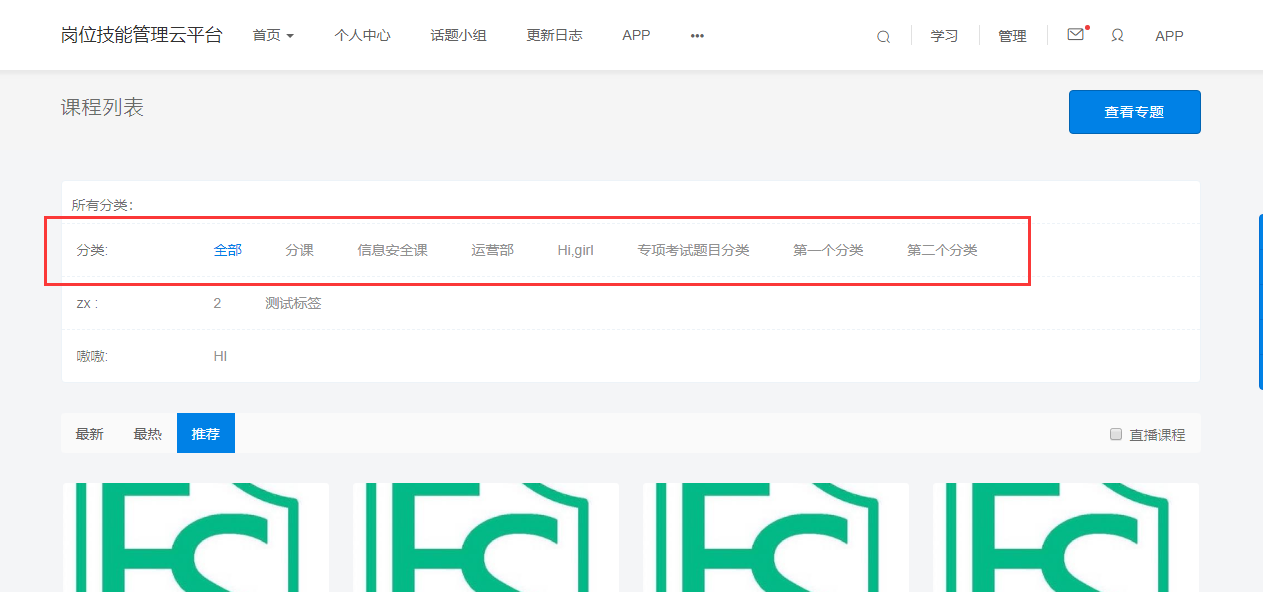Open the third course thumbnail

point(775,537)
